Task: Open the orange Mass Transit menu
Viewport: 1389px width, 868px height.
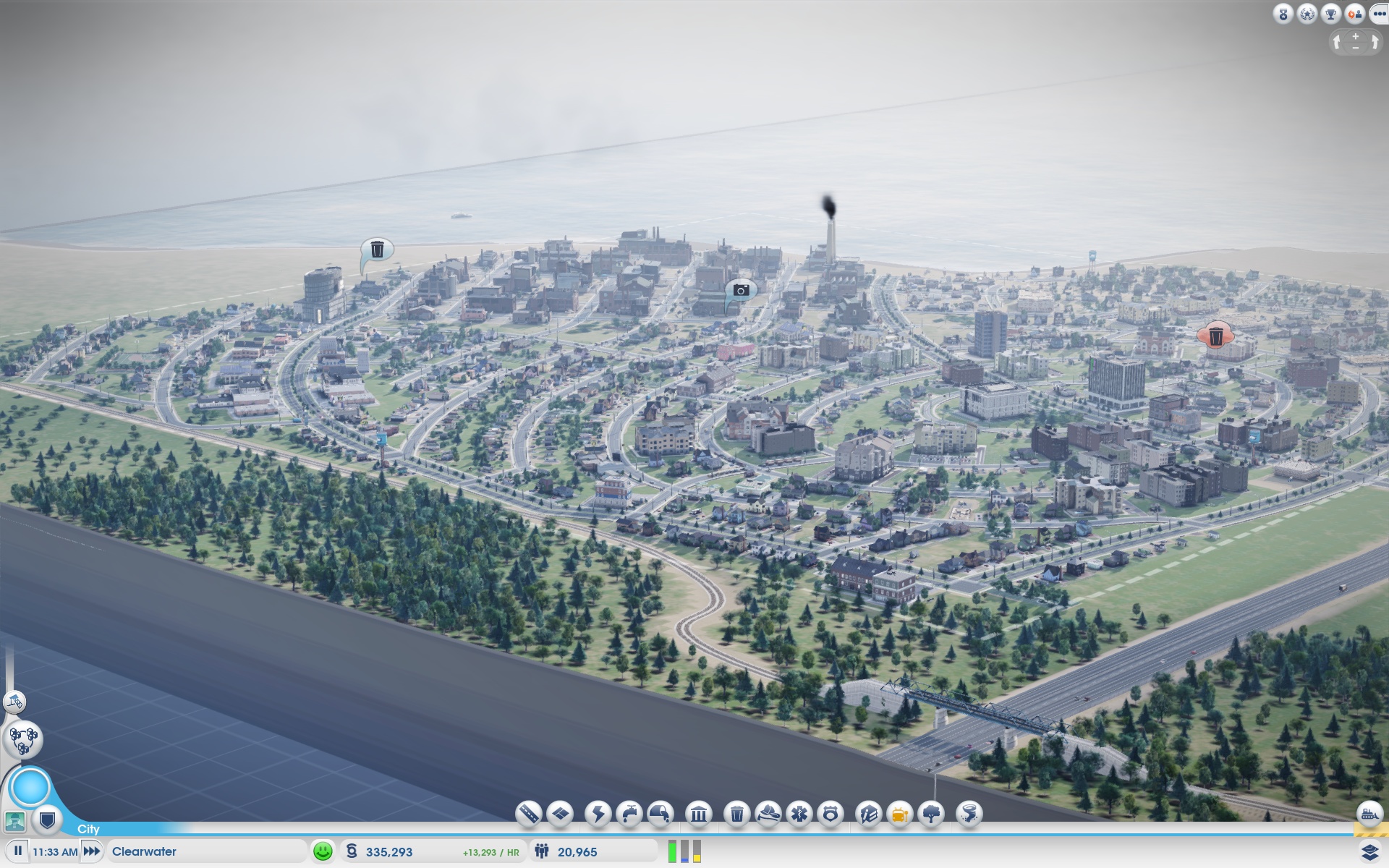Action: (899, 814)
